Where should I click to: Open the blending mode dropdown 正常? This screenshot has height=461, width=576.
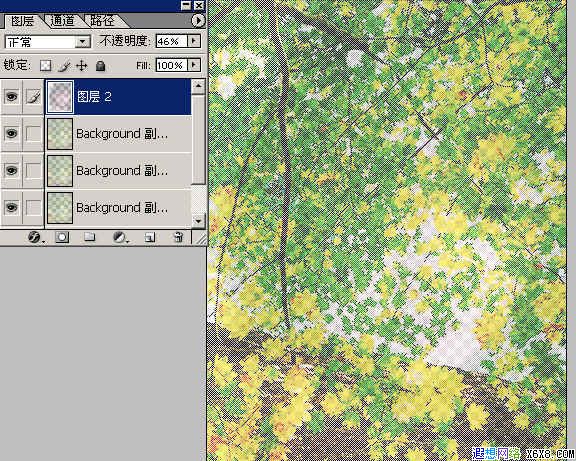[48, 42]
